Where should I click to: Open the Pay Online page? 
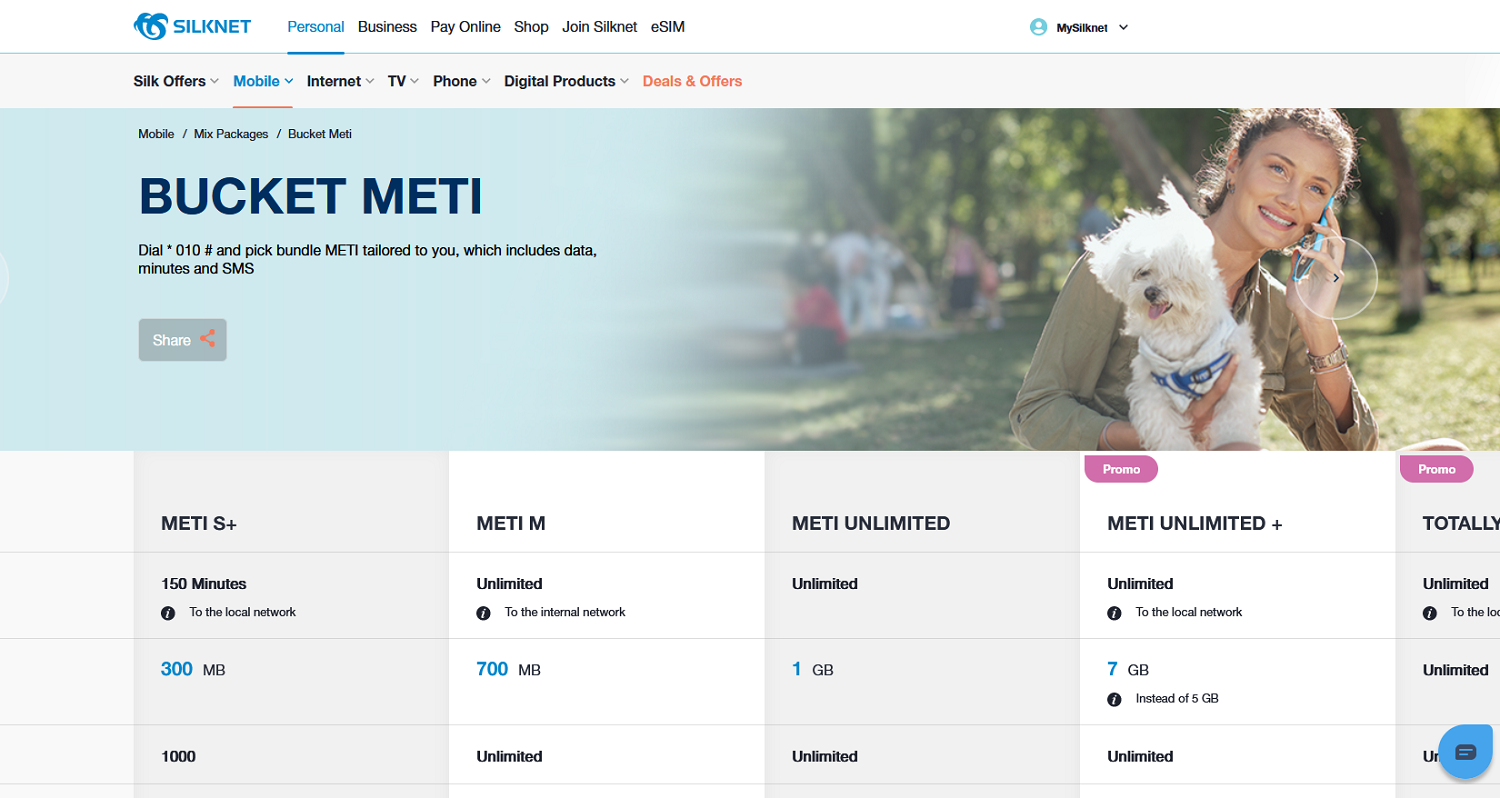click(x=465, y=27)
